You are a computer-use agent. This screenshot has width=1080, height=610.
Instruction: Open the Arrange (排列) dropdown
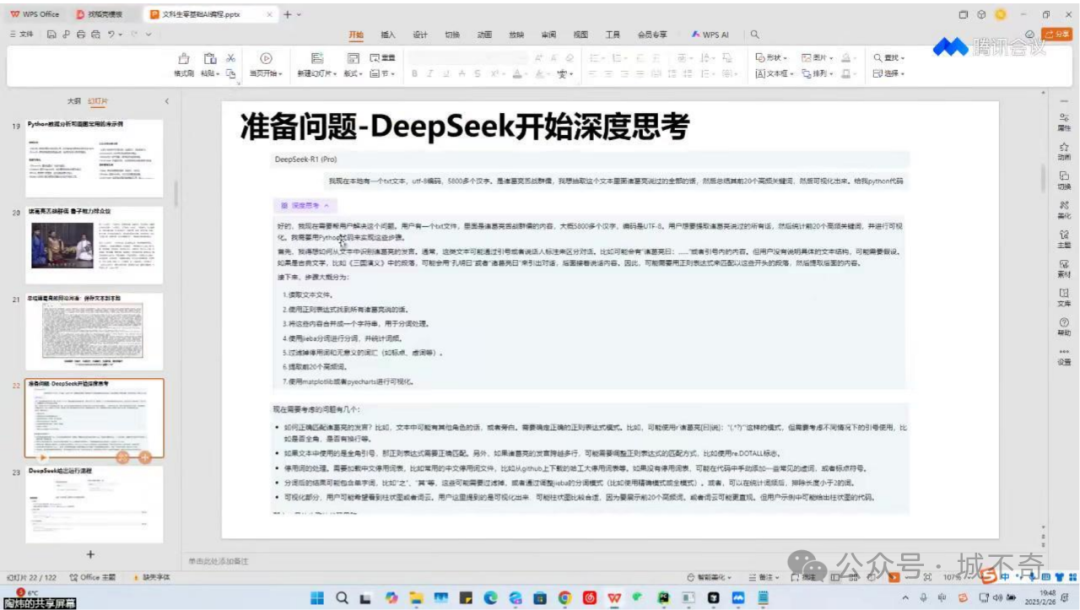(x=818, y=74)
